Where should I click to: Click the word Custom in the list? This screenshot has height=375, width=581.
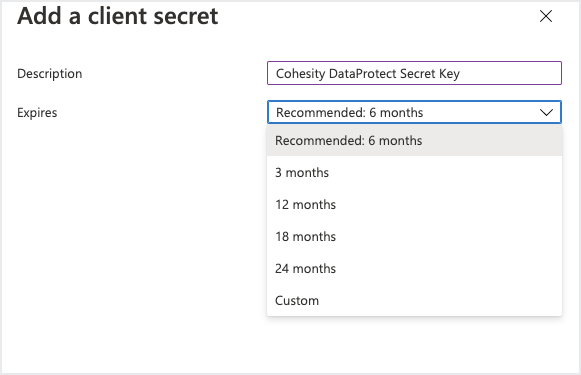pos(297,301)
